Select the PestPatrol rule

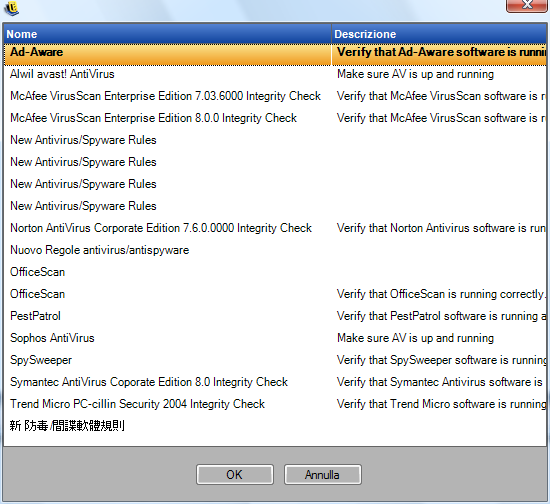(35, 316)
